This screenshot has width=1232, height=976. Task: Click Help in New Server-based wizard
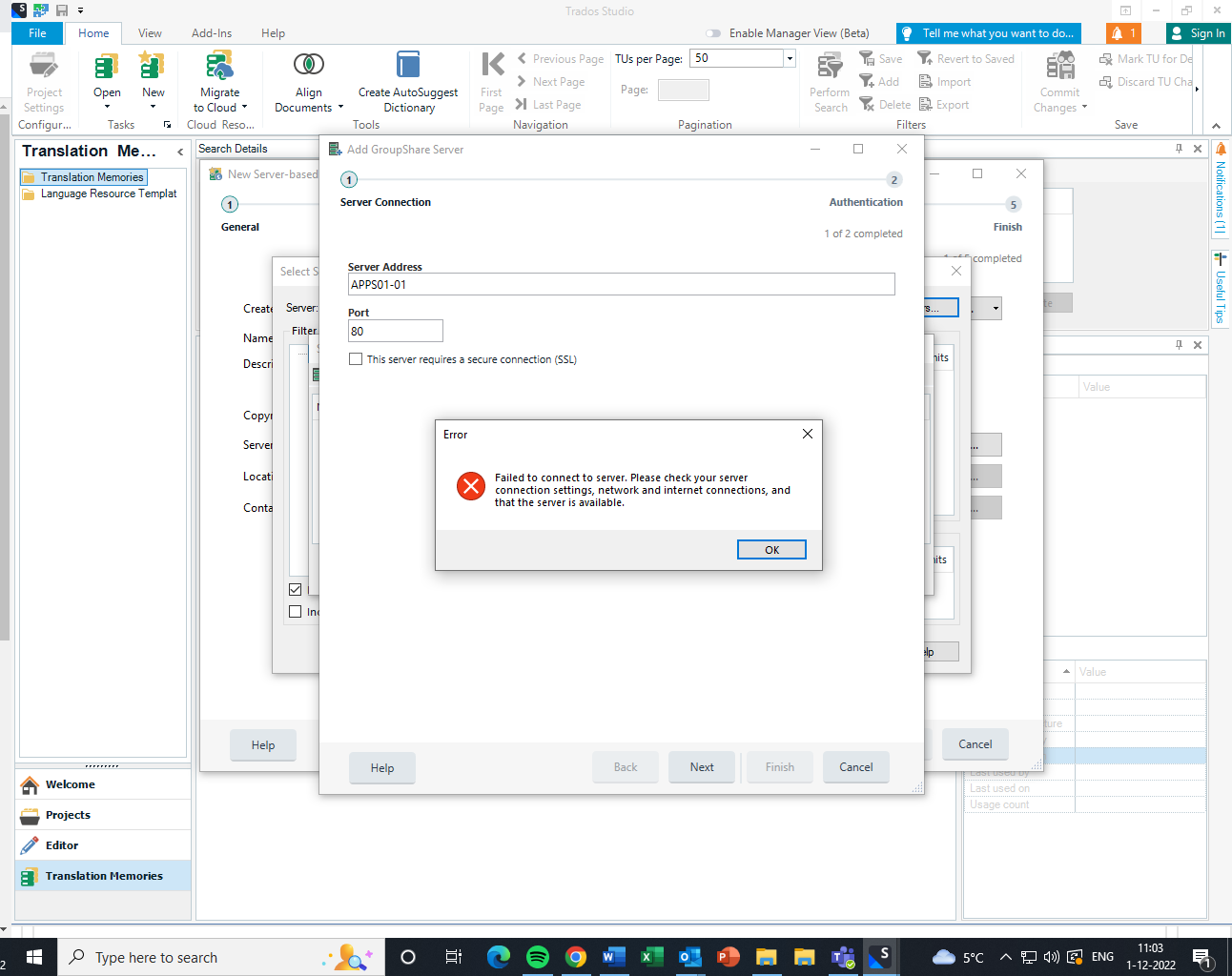coord(263,745)
